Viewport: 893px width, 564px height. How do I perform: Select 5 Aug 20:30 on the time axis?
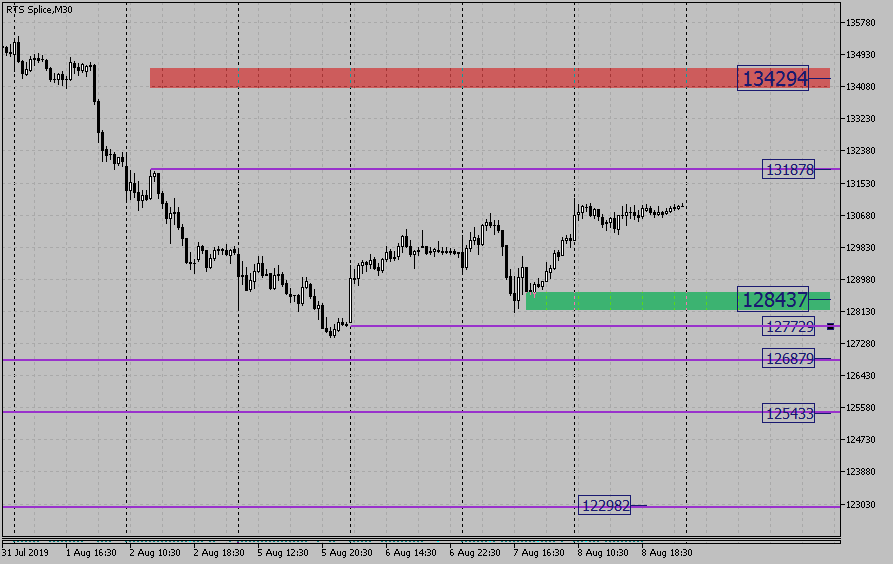[349, 551]
